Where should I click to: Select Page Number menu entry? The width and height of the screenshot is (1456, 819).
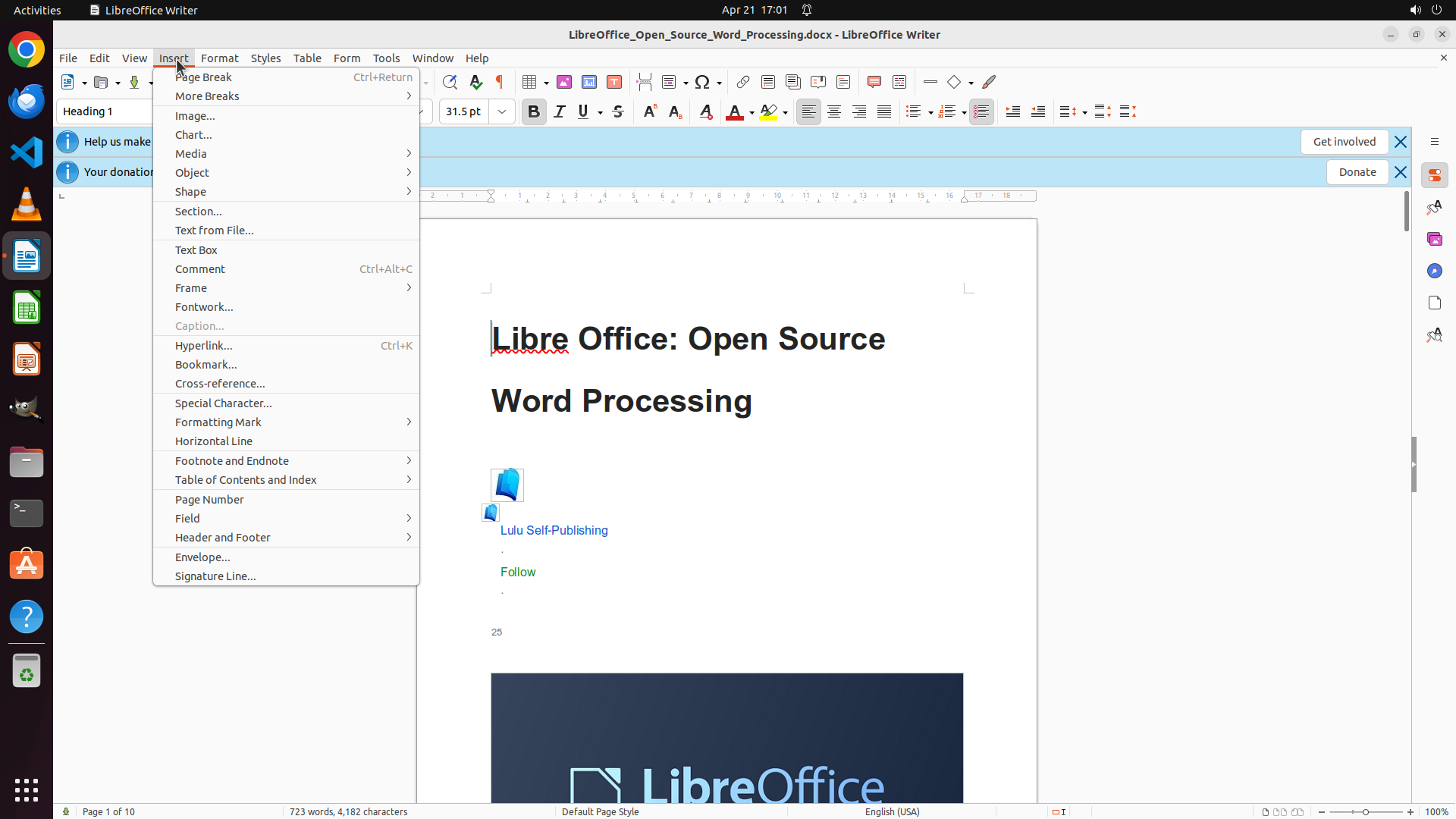click(x=209, y=499)
